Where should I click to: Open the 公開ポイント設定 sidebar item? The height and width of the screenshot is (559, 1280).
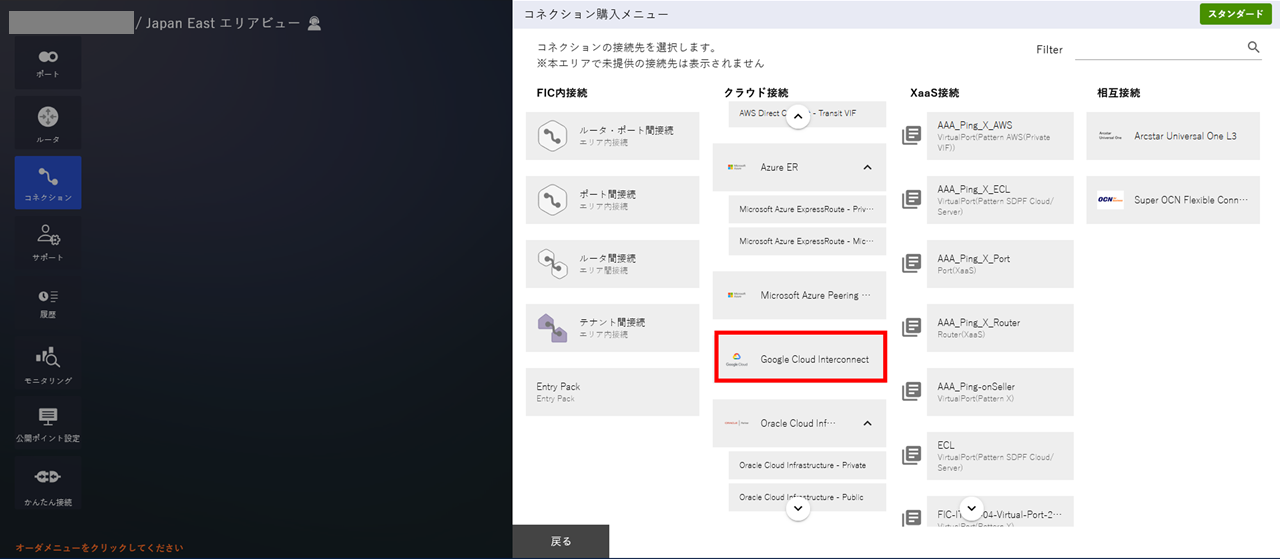(x=48, y=424)
